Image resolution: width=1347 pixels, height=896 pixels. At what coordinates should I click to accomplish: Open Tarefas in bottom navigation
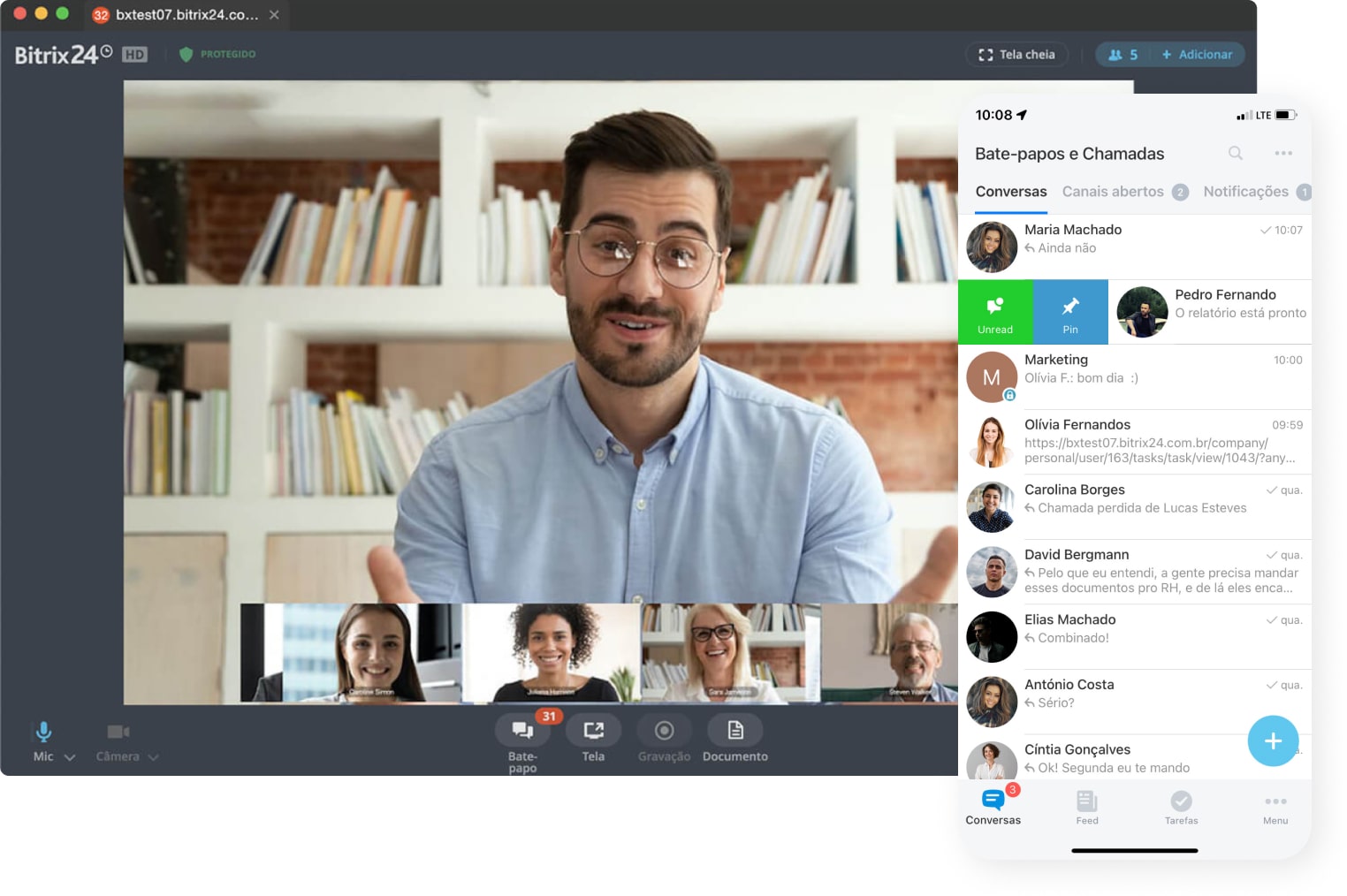1181,807
